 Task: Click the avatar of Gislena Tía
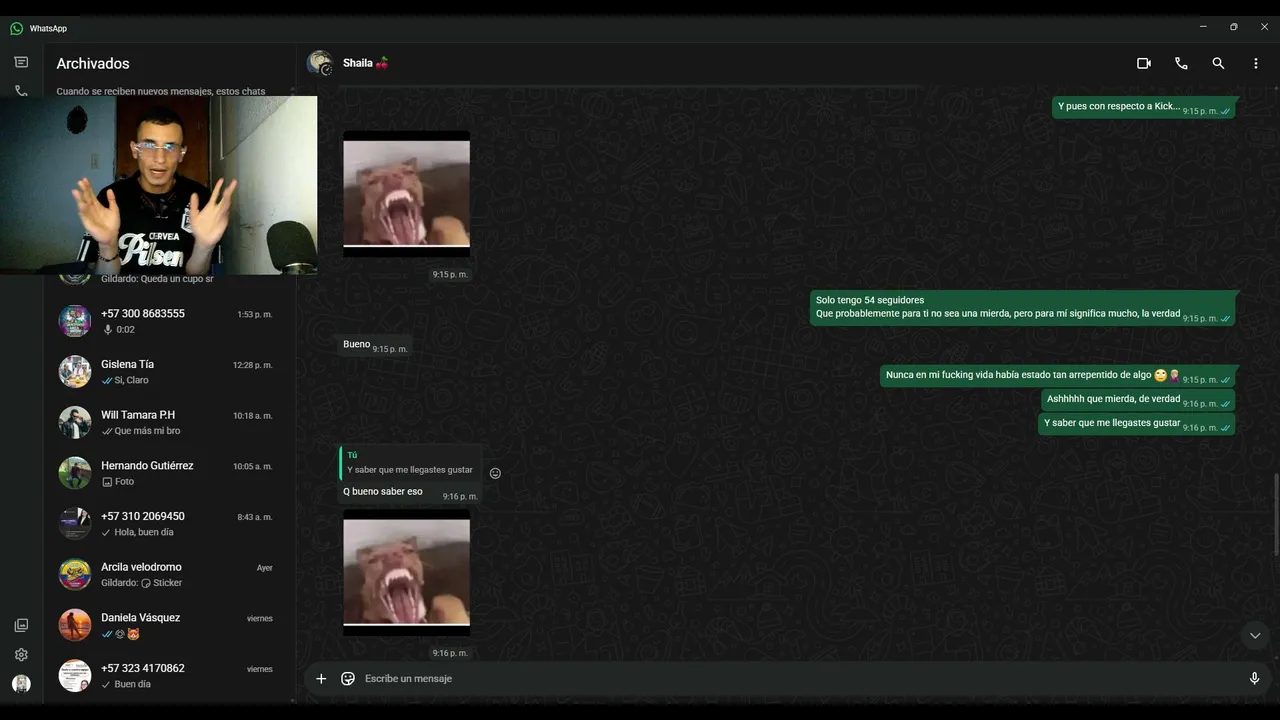[75, 372]
